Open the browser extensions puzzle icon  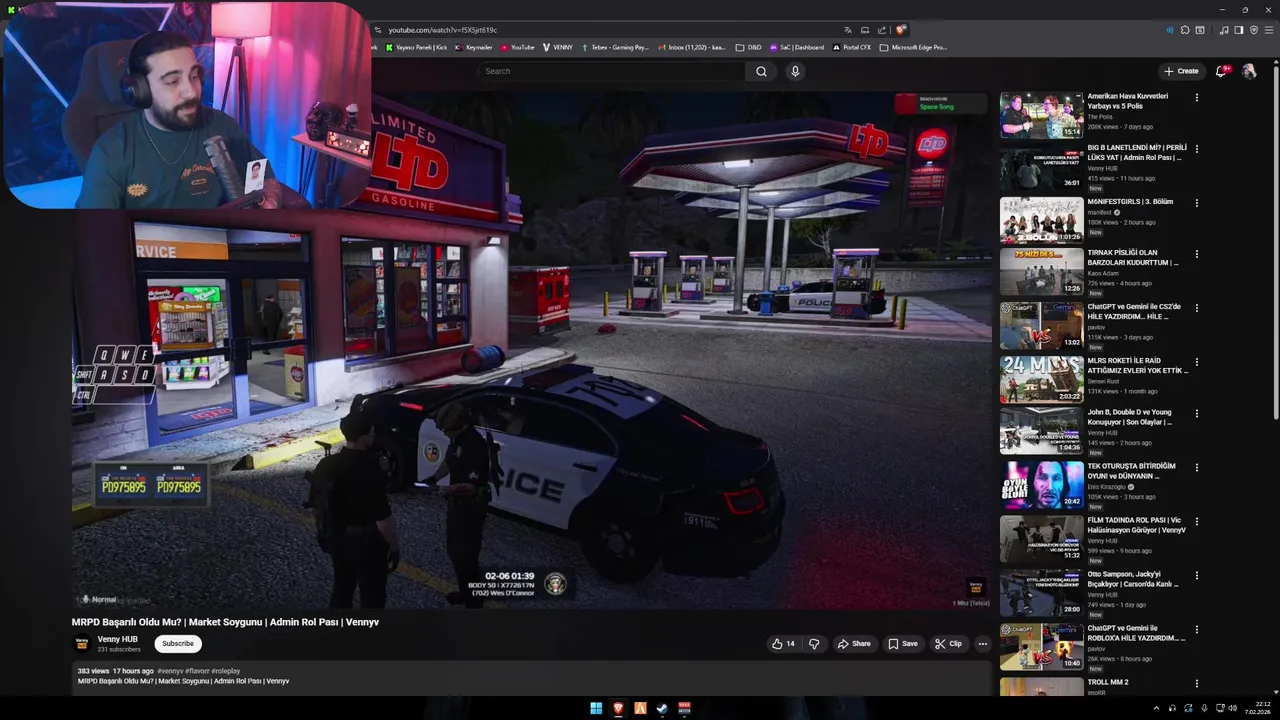tap(1185, 30)
